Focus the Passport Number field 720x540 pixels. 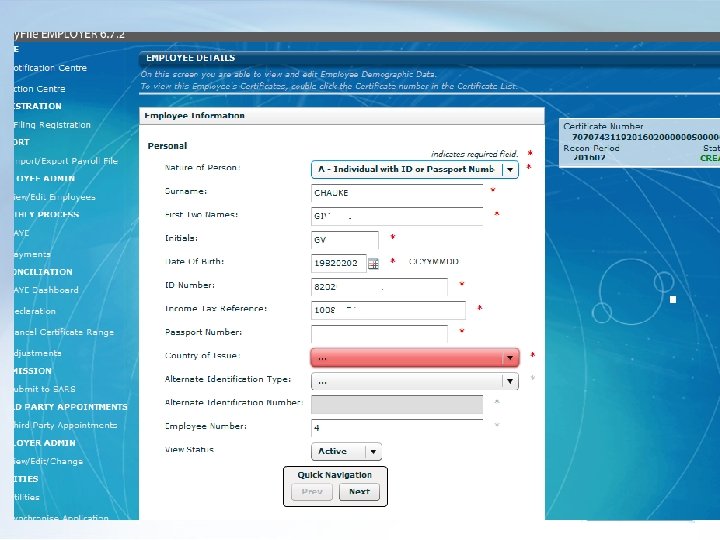(x=379, y=334)
